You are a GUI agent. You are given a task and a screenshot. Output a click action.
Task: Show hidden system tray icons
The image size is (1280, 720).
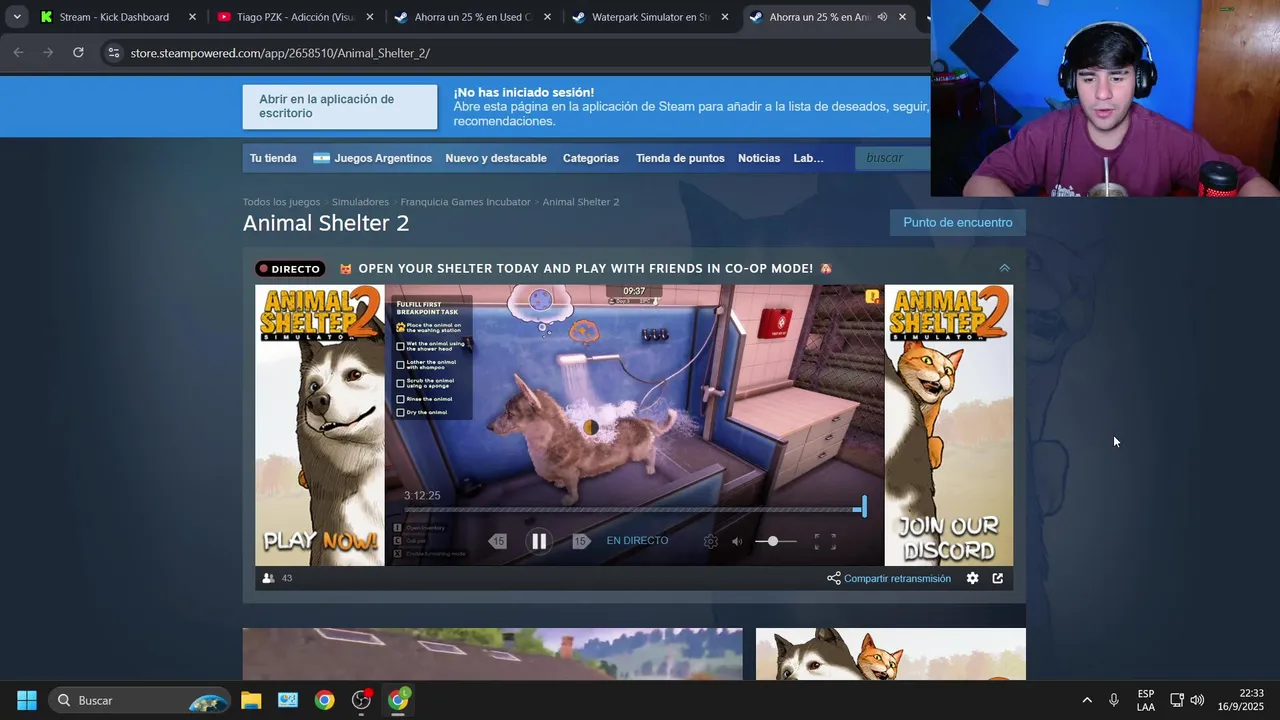[1087, 700]
